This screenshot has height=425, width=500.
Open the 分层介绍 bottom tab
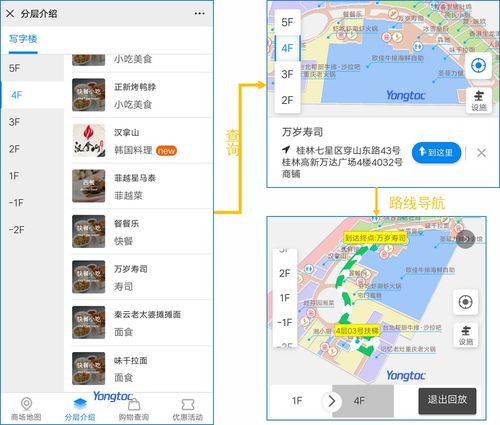80,409
